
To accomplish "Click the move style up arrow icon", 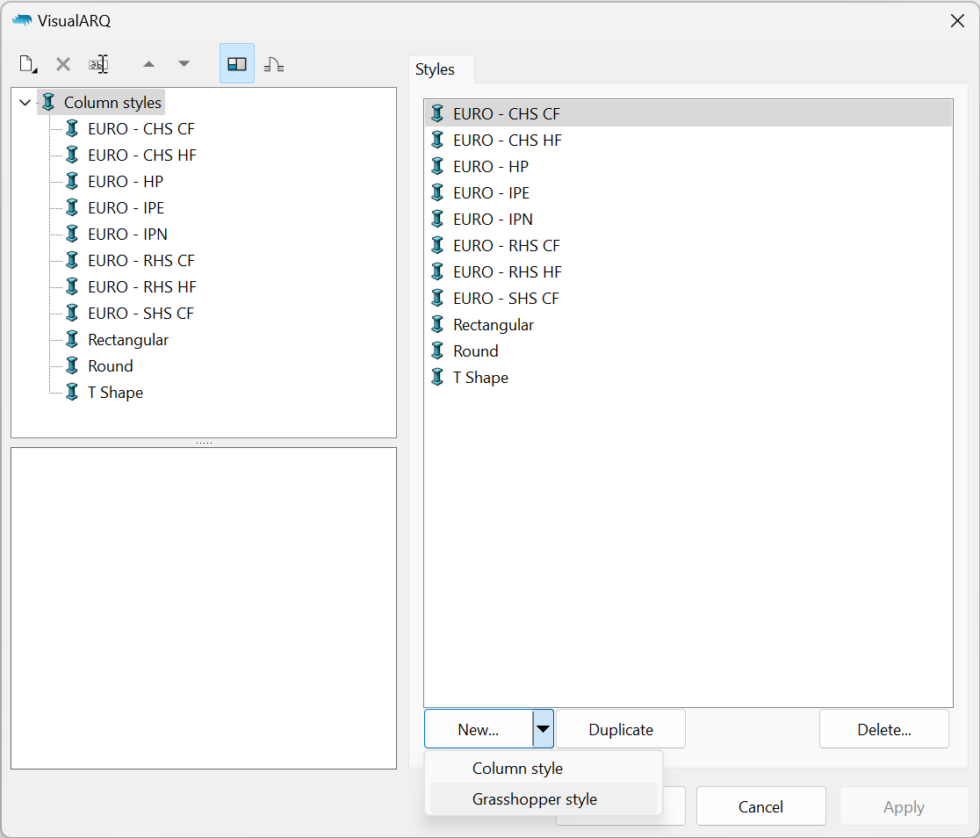I will pos(148,63).
